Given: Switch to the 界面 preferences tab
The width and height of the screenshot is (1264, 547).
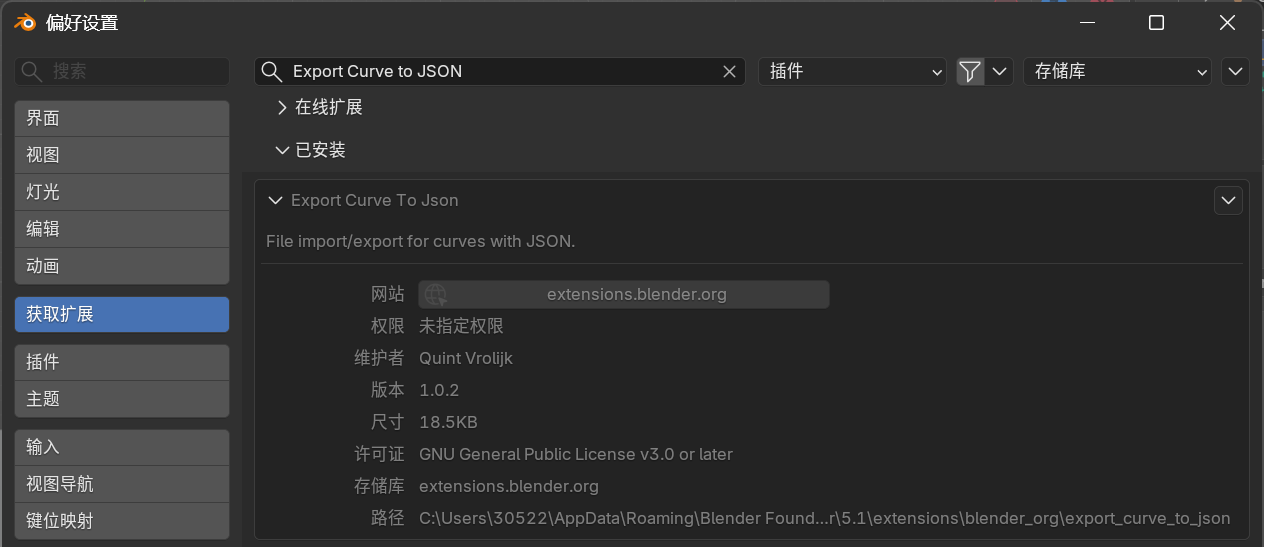Looking at the screenshot, I should point(122,118).
